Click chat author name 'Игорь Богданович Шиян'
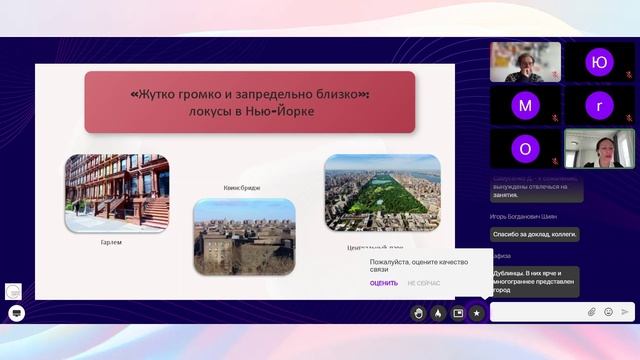The height and width of the screenshot is (360, 640). [523, 217]
